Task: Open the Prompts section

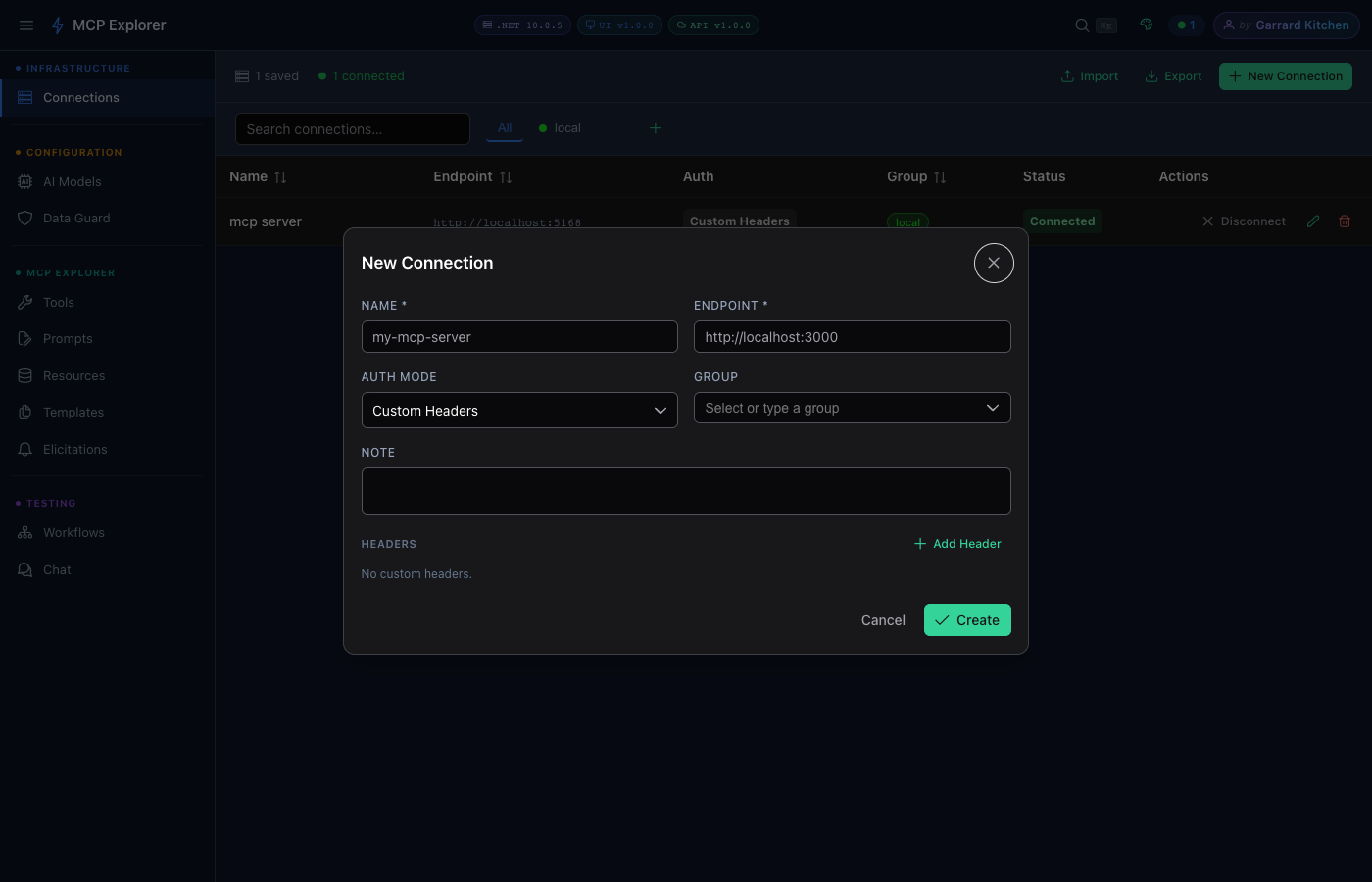Action: coord(67,338)
